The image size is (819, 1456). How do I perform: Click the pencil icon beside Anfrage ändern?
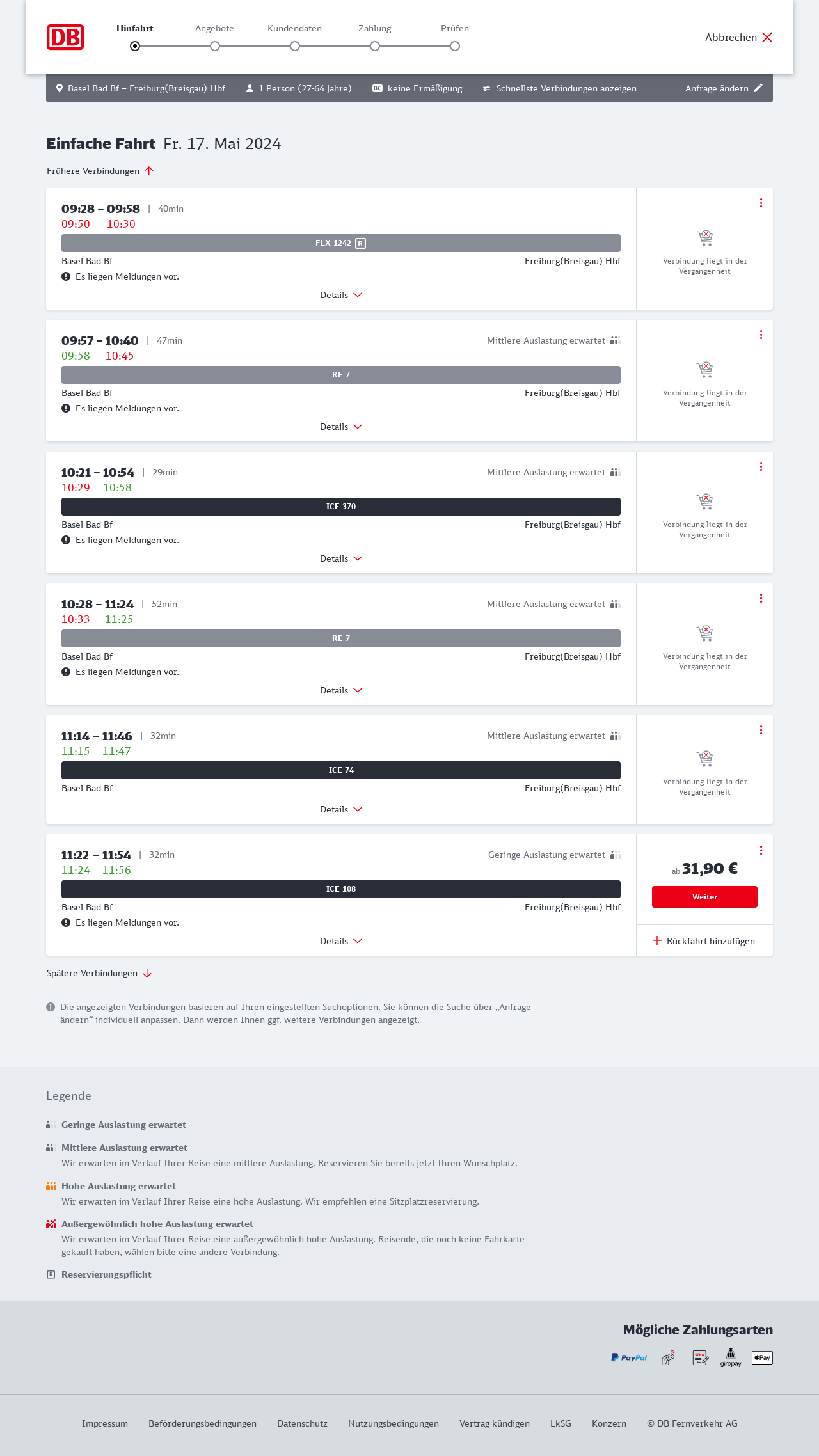pyautogui.click(x=758, y=88)
